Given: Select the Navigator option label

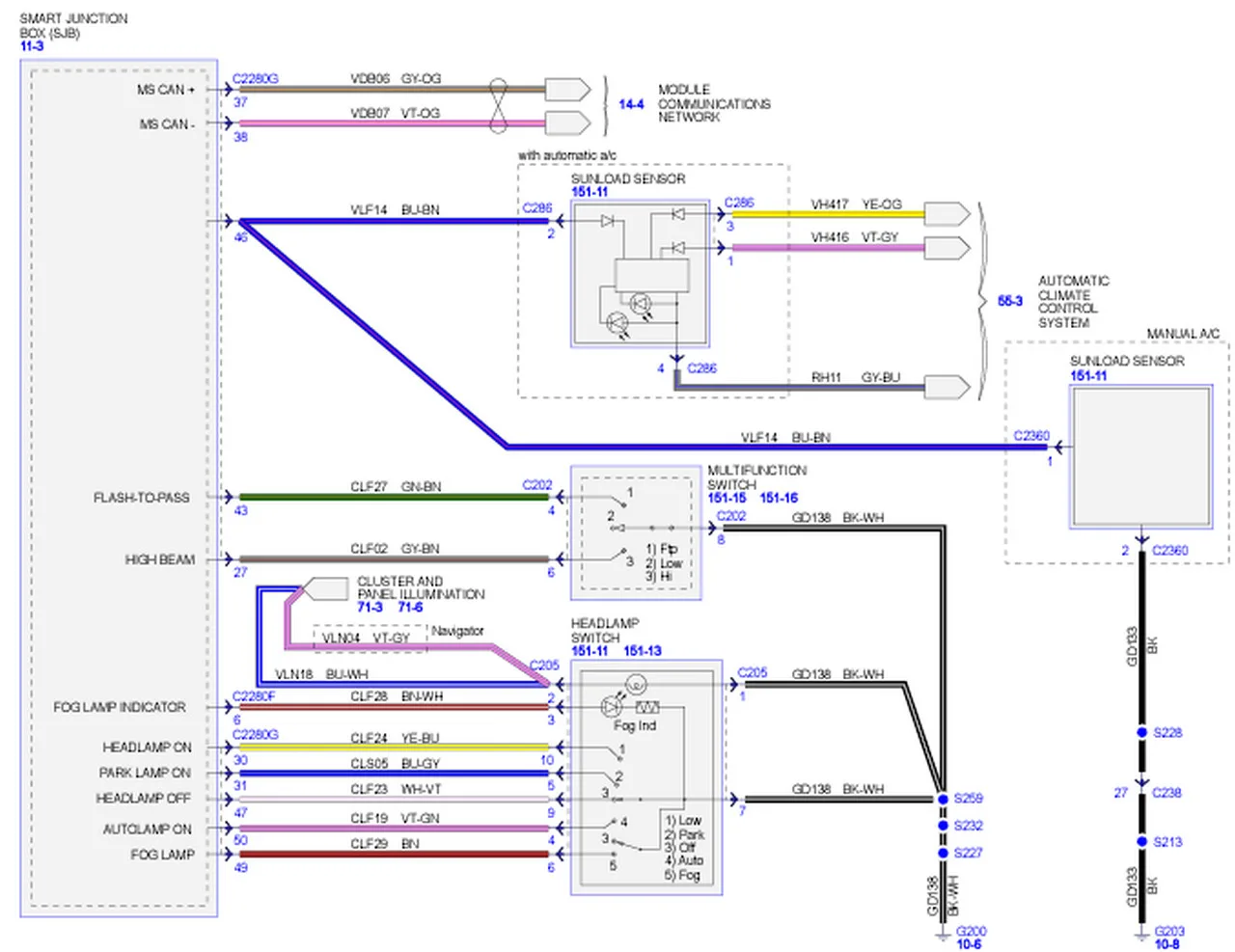Looking at the screenshot, I should pyautogui.click(x=457, y=631).
